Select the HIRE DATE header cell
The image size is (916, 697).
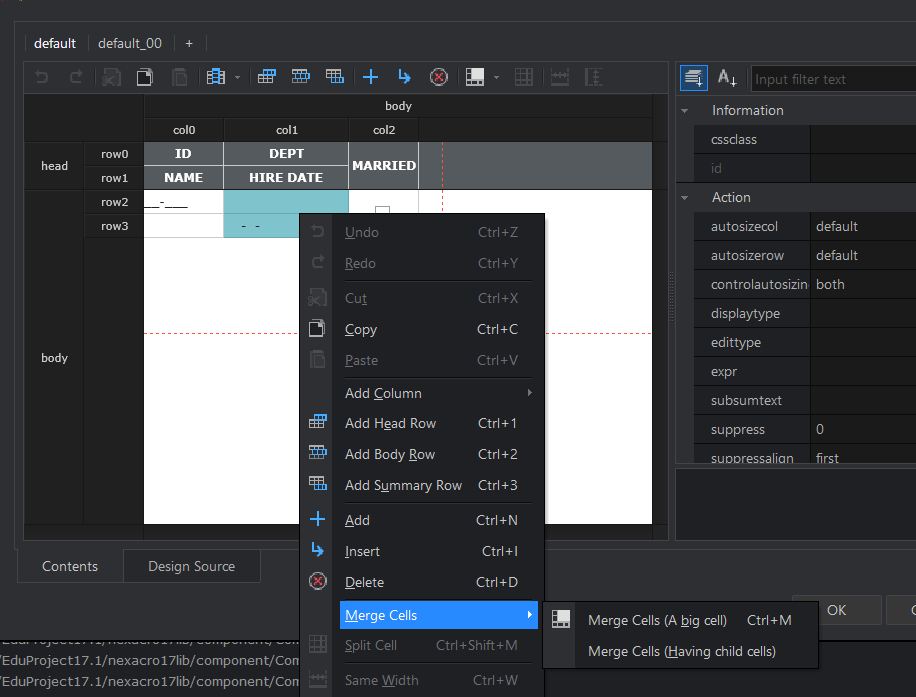[286, 178]
